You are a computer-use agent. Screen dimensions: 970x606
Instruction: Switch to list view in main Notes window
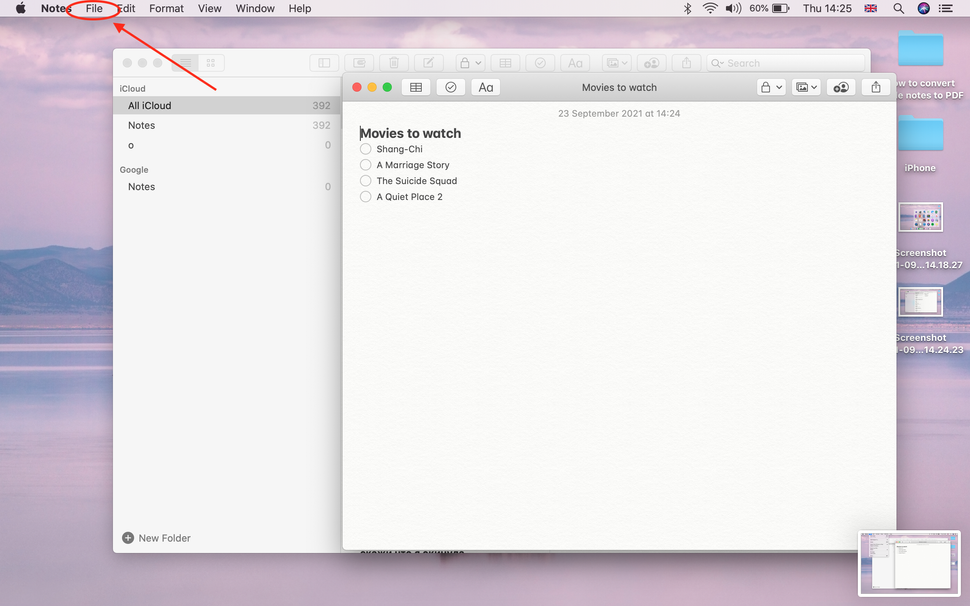coord(186,62)
